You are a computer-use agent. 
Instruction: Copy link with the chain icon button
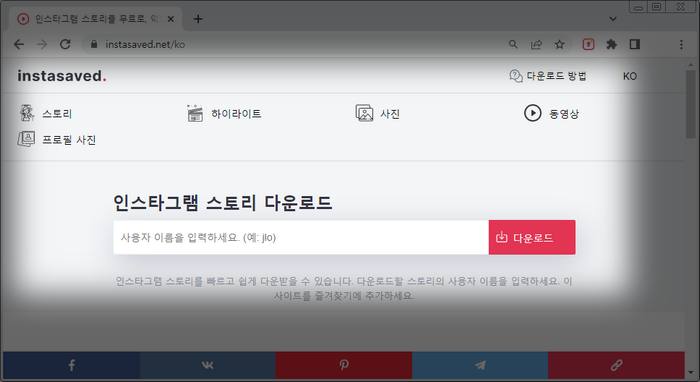tap(616, 365)
